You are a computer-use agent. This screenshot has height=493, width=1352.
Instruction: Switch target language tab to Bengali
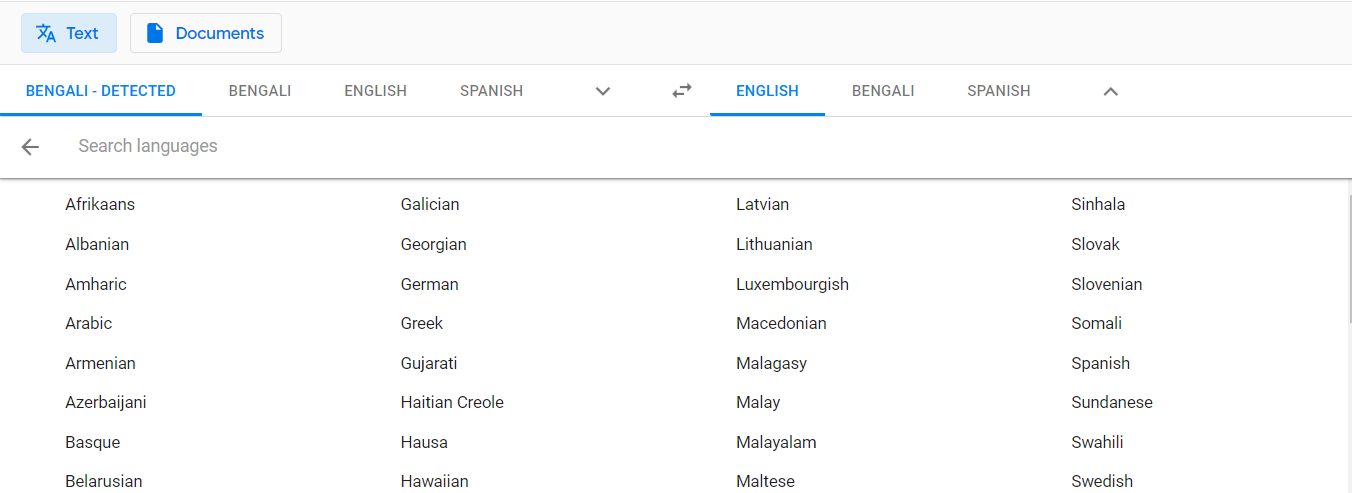click(x=883, y=91)
